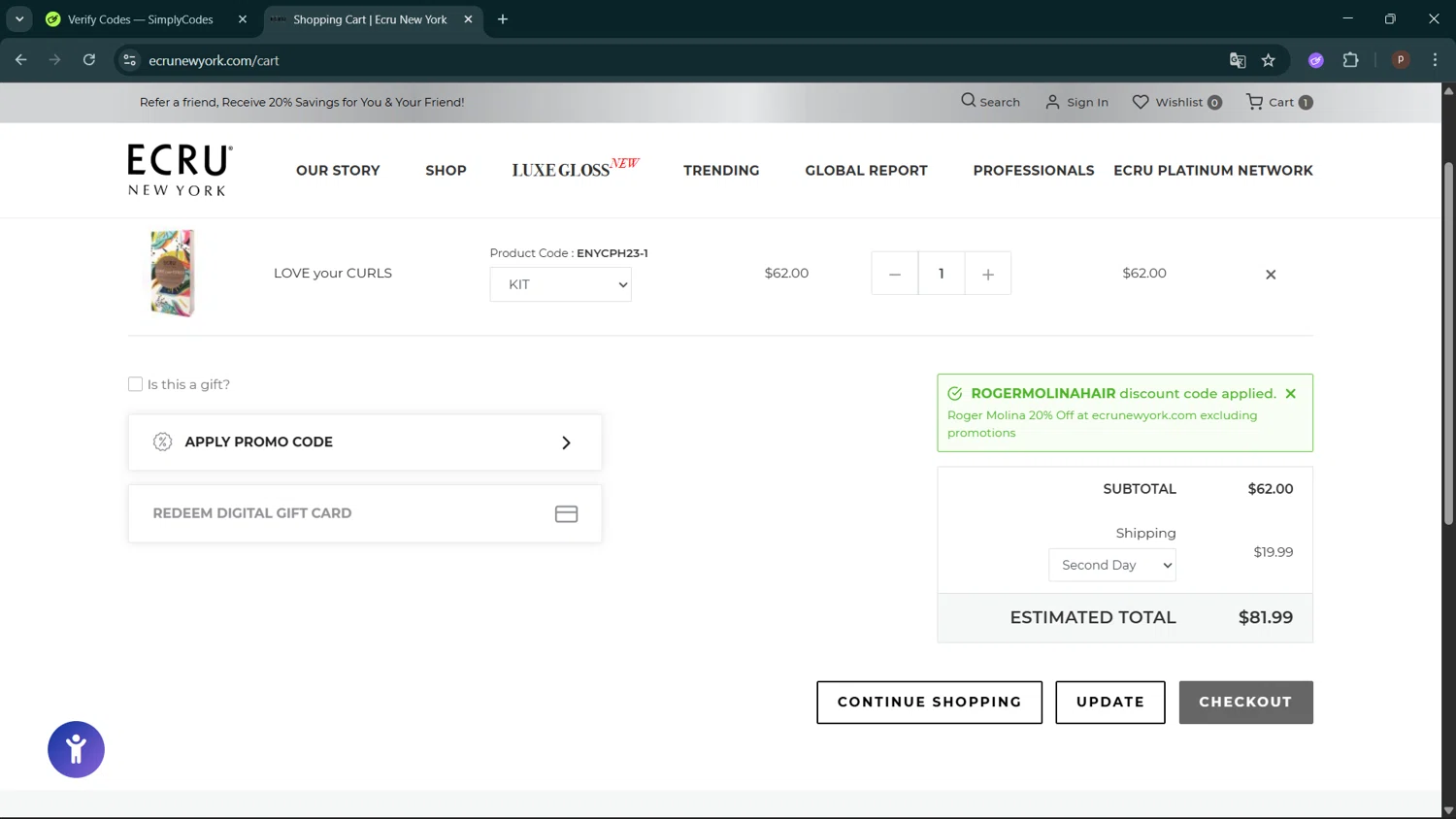Open ECRU PLATINUM NETWORK menu
This screenshot has width=1456, height=819.
point(1212,171)
